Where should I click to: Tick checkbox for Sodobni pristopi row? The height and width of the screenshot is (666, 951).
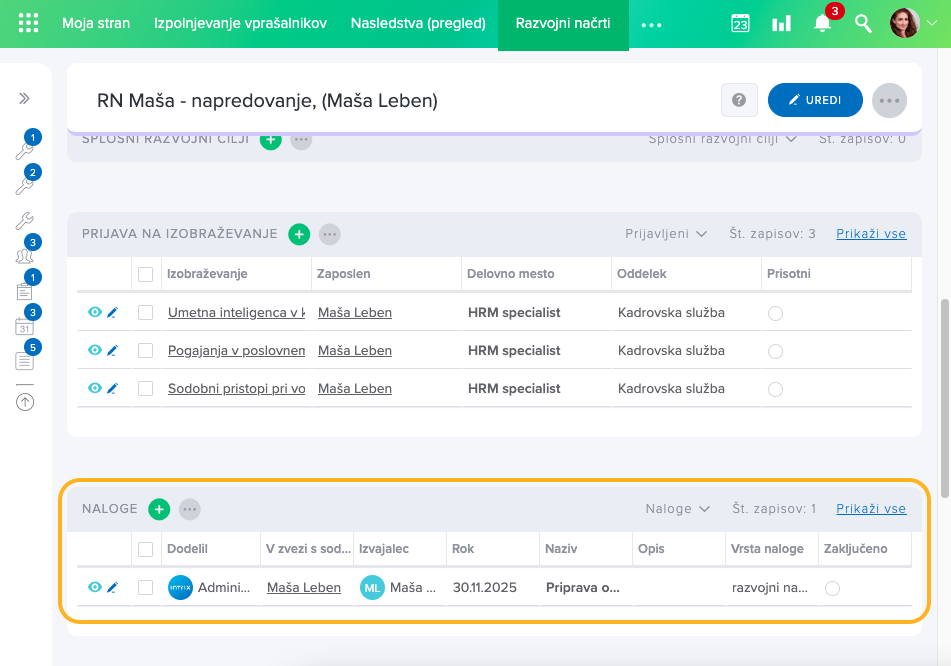[146, 389]
